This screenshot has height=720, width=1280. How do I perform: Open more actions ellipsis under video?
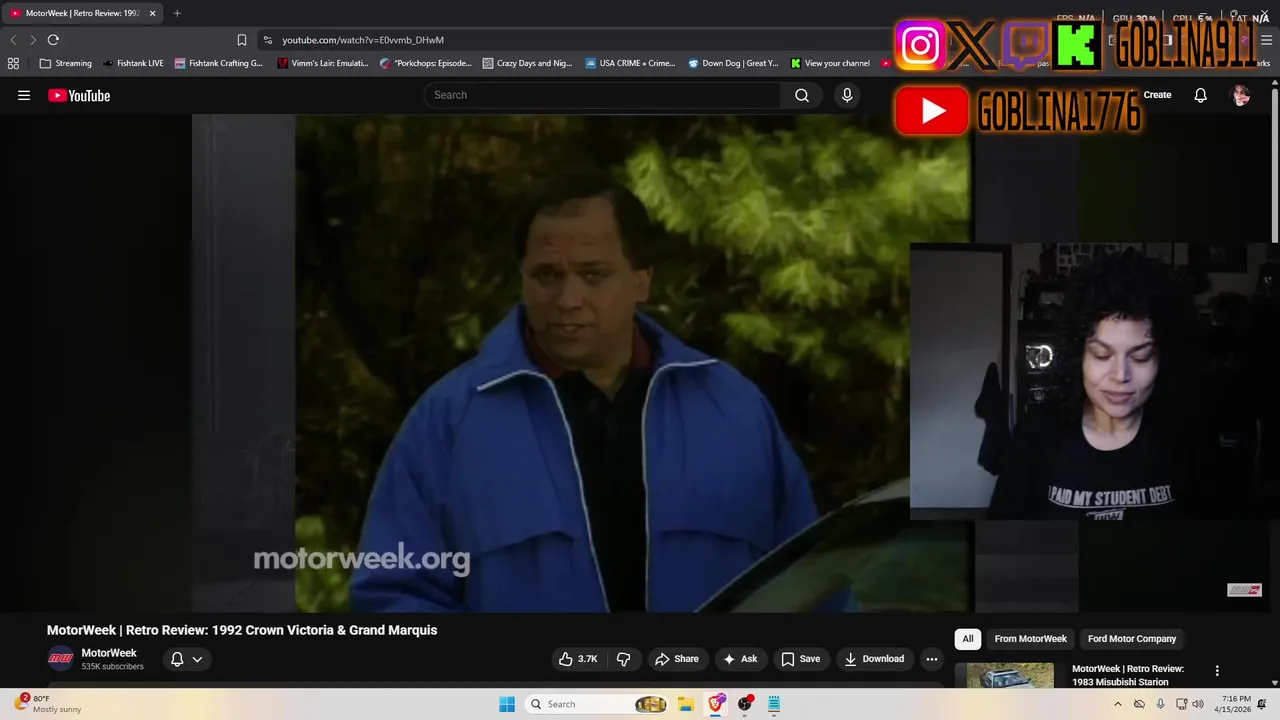point(931,659)
